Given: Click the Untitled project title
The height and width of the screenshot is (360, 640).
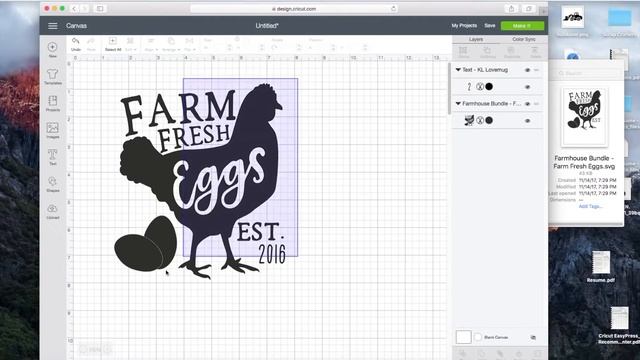Looking at the screenshot, I should pyautogui.click(x=267, y=26).
